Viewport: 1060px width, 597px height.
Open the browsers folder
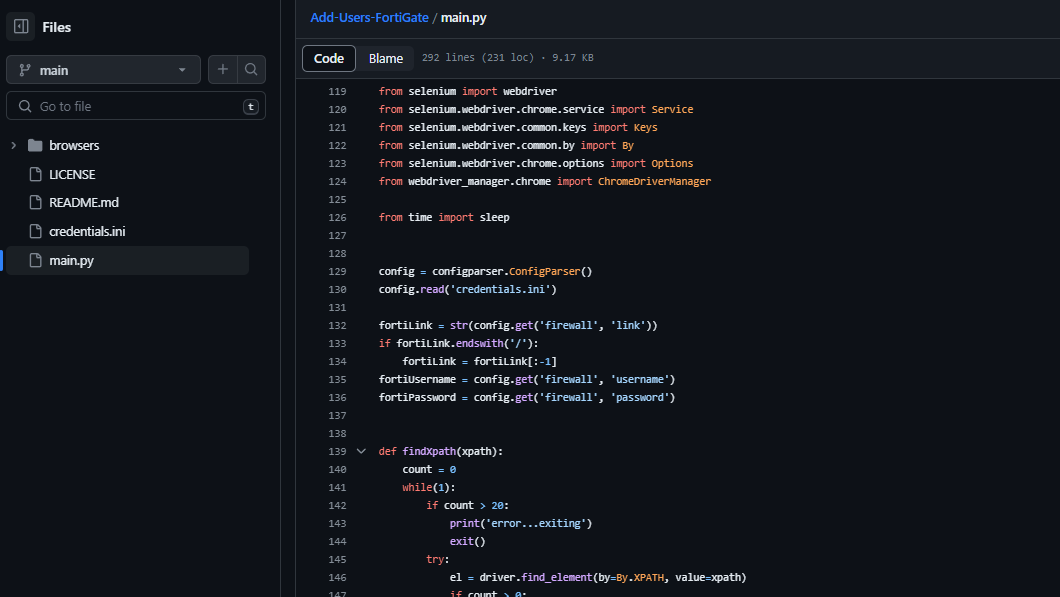coord(74,145)
